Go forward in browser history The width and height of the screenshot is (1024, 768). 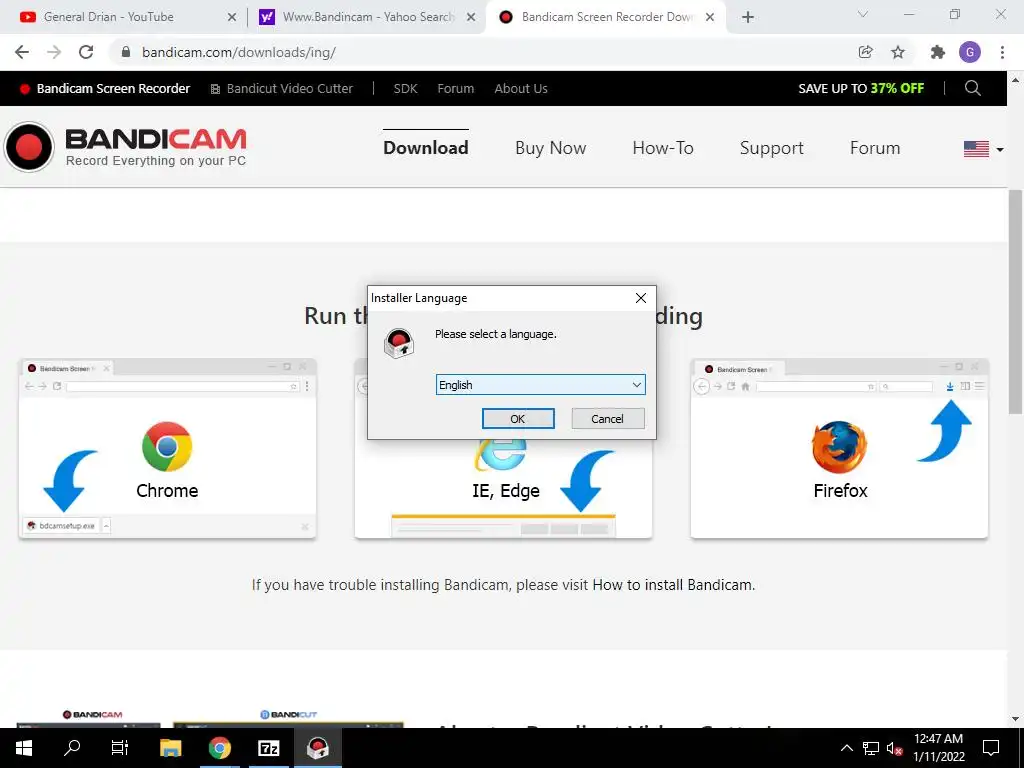coord(54,52)
